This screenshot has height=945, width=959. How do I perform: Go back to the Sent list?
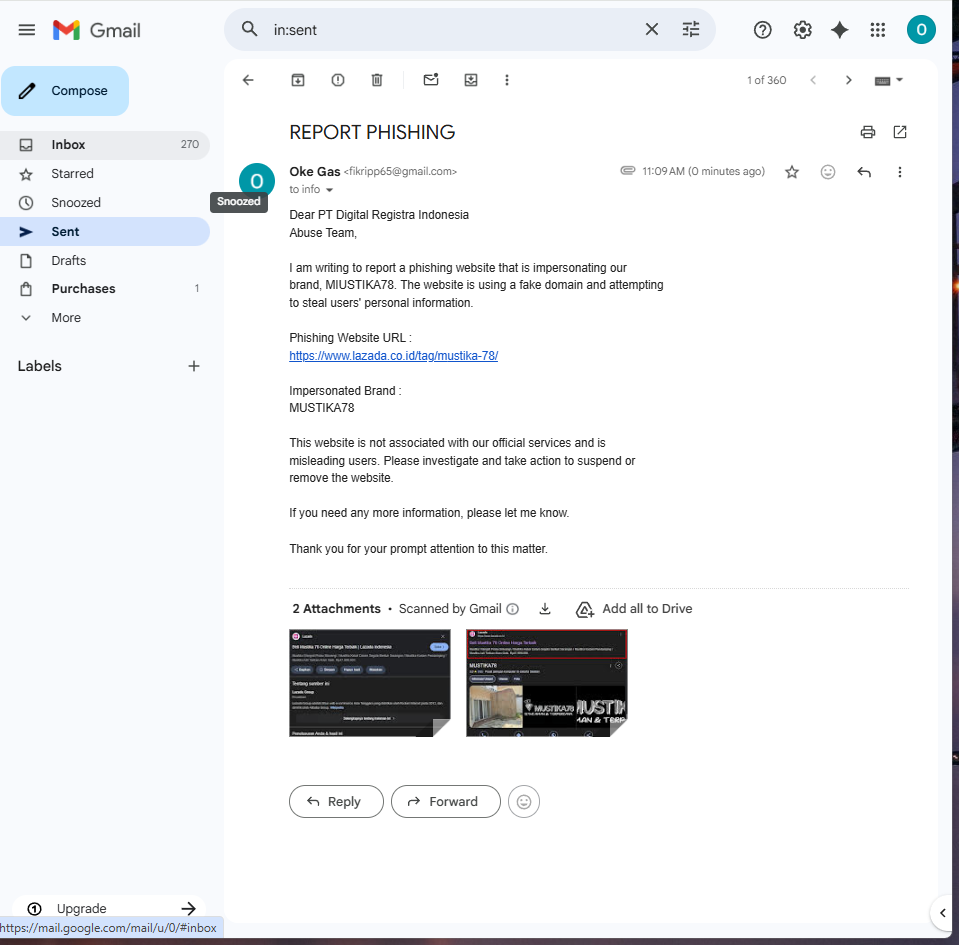click(248, 80)
